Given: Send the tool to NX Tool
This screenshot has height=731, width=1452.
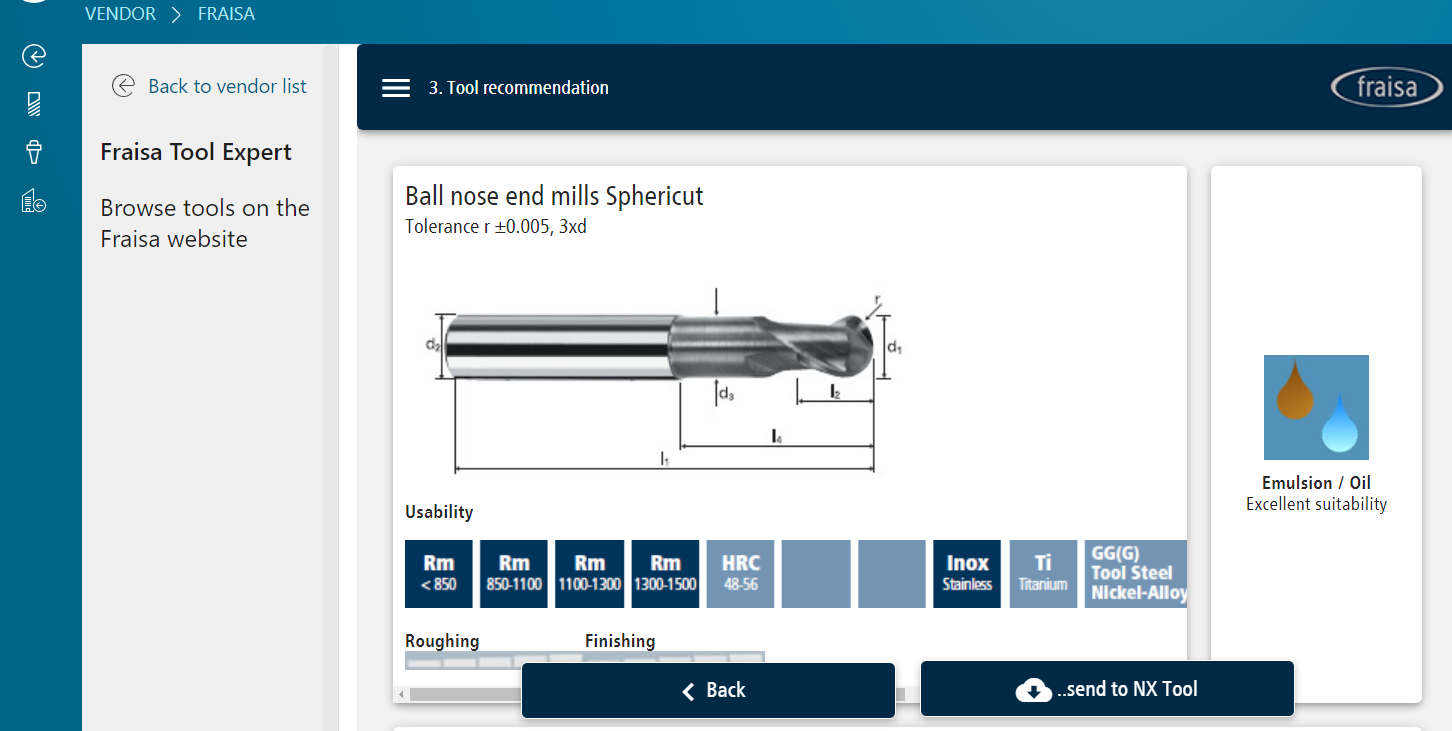Looking at the screenshot, I should click(x=1107, y=689).
